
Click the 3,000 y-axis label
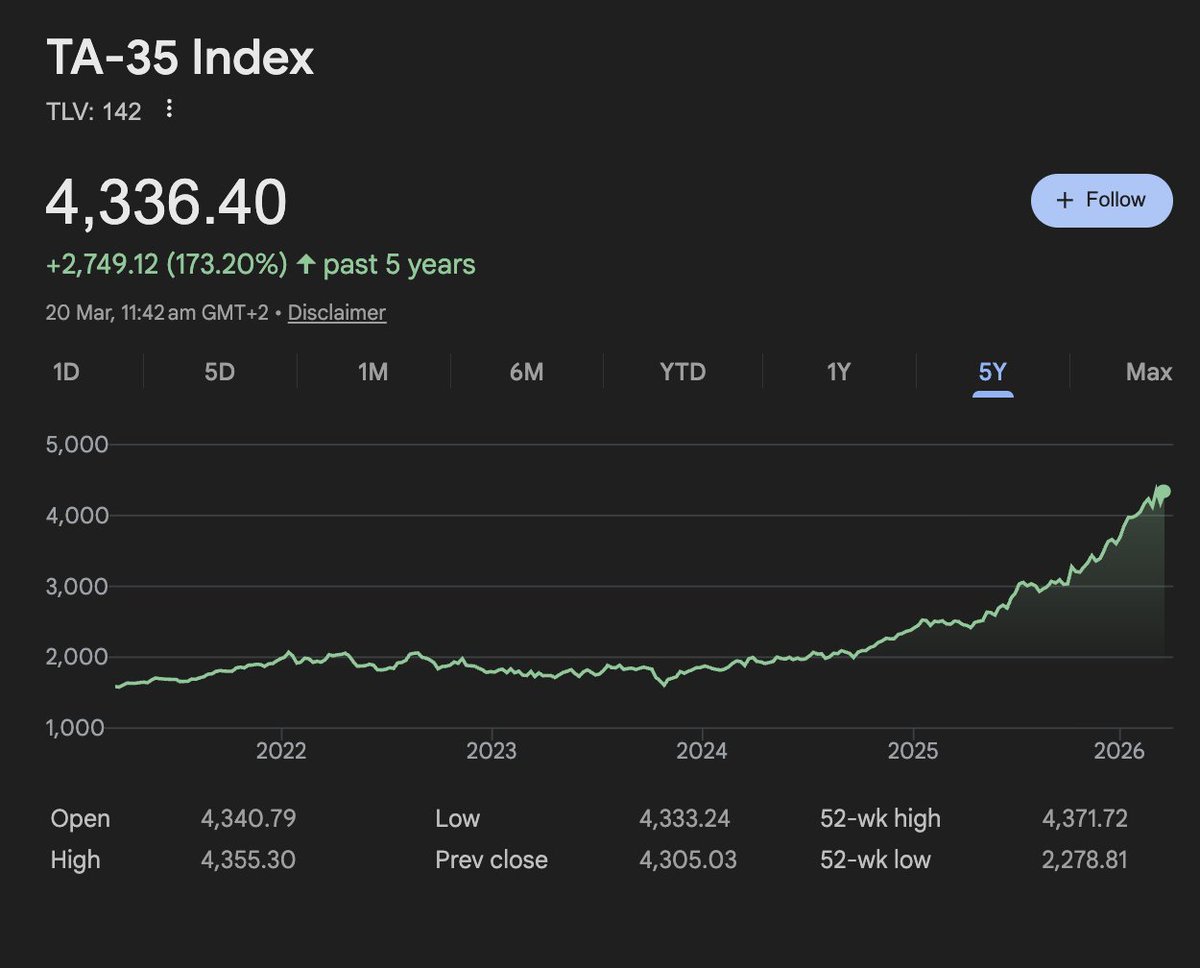pos(77,586)
